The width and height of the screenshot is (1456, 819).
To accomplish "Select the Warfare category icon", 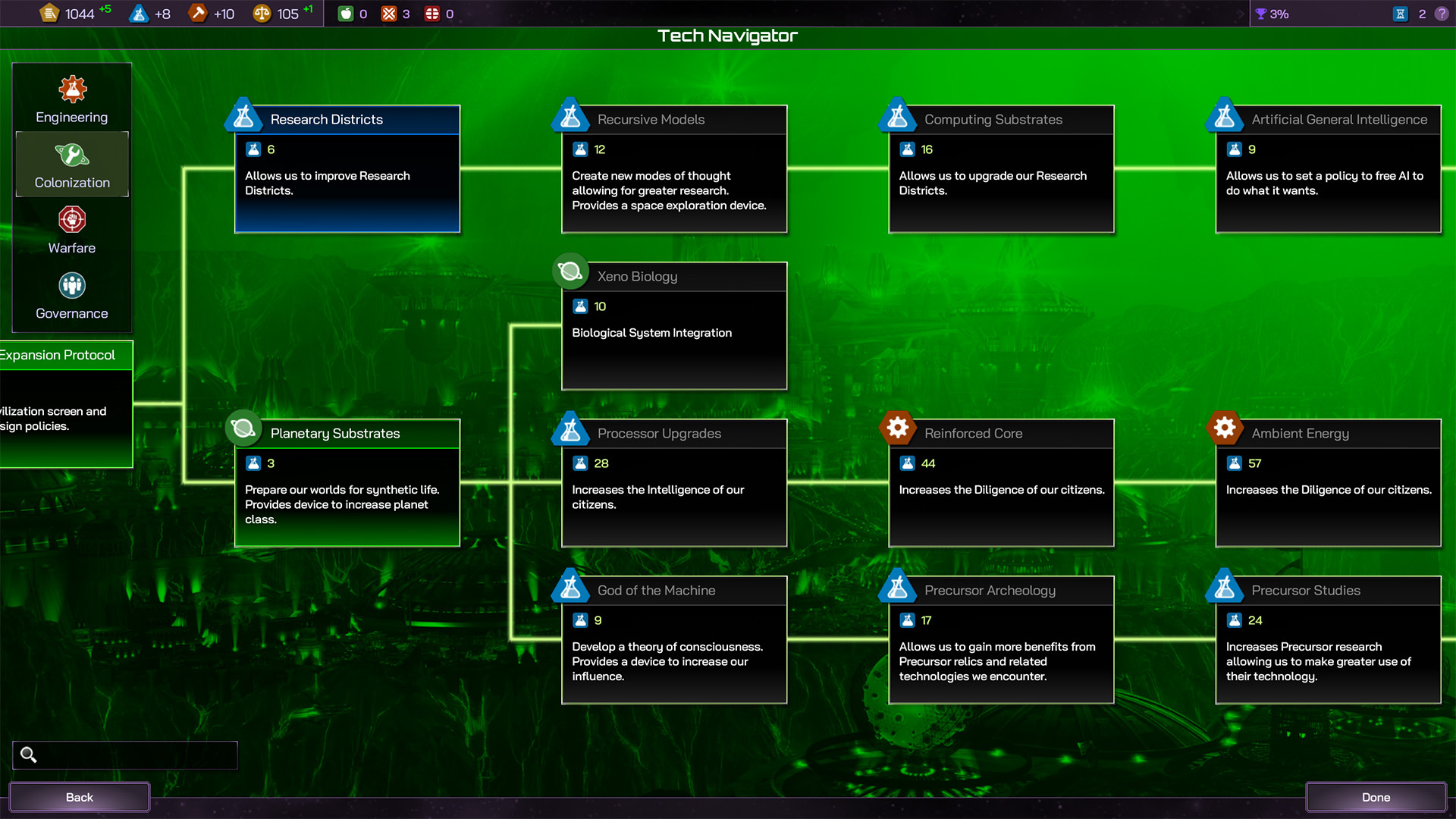I will 72,221.
